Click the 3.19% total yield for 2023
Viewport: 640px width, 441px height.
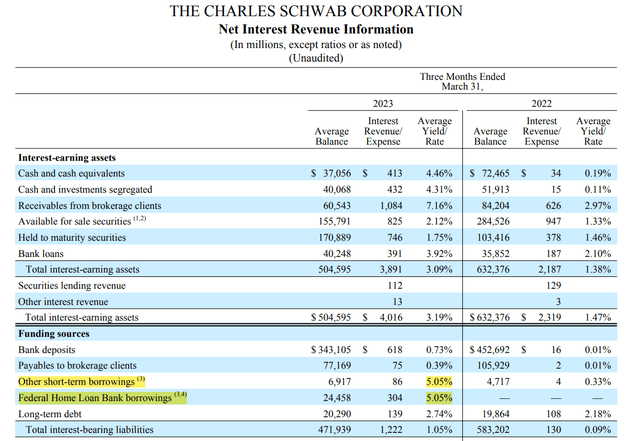click(439, 317)
